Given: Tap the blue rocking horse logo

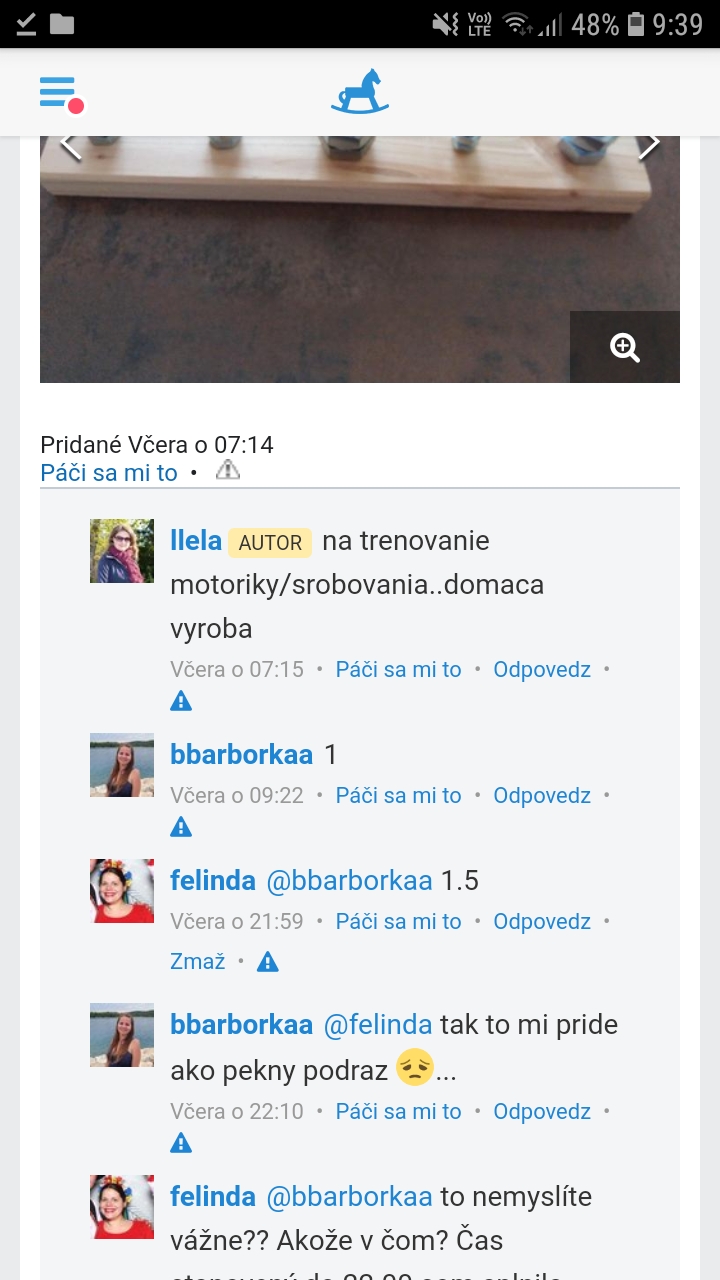Looking at the screenshot, I should (x=360, y=92).
